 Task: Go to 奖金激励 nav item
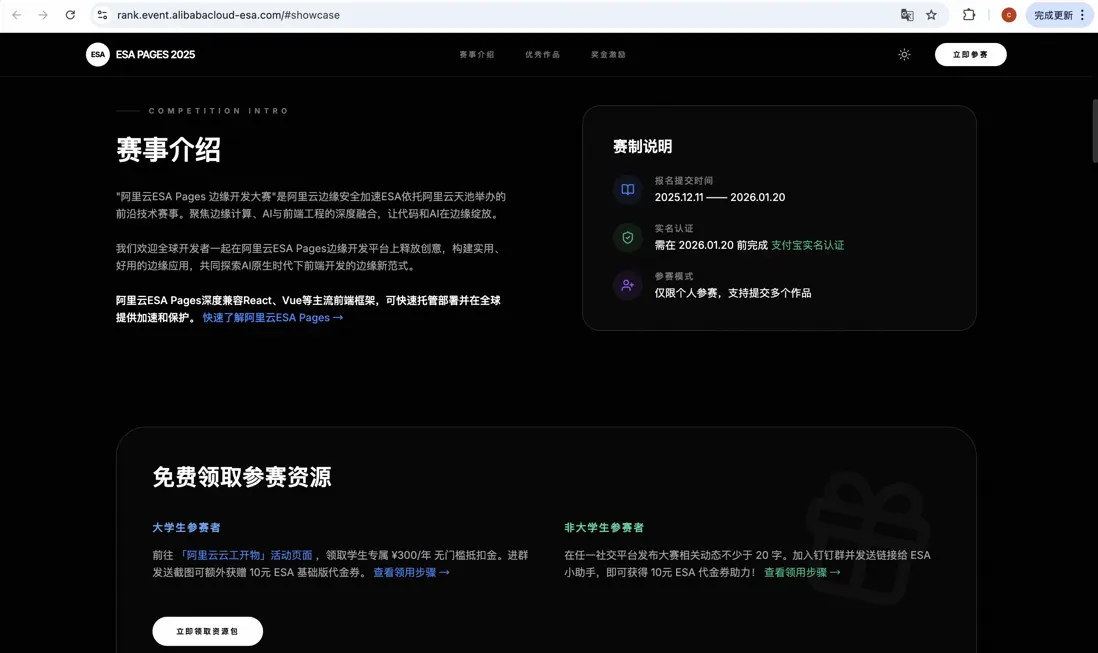coord(608,55)
